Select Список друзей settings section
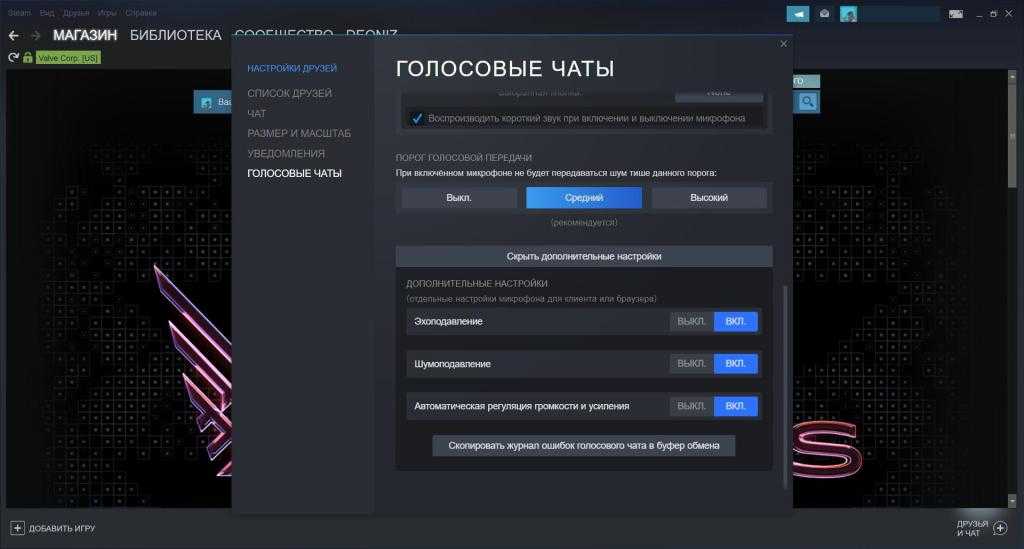 (x=289, y=93)
